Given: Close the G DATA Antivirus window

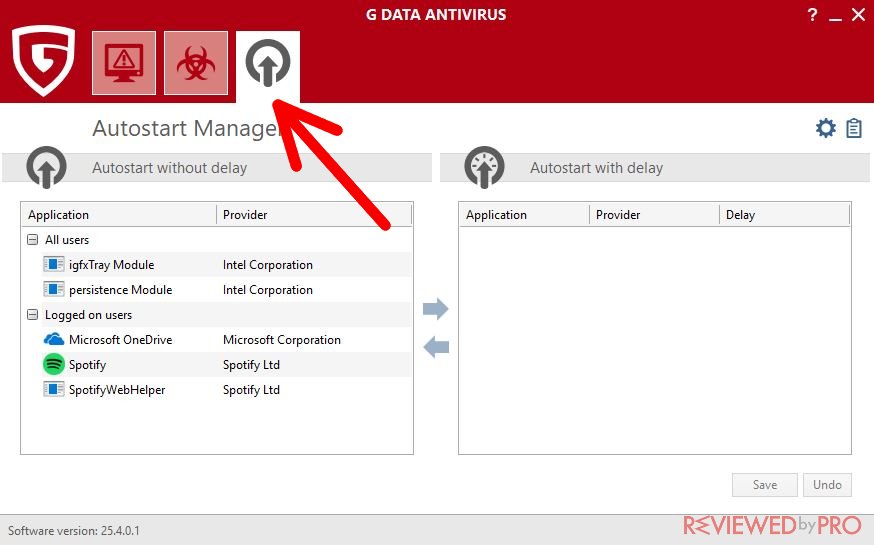Looking at the screenshot, I should click(858, 14).
